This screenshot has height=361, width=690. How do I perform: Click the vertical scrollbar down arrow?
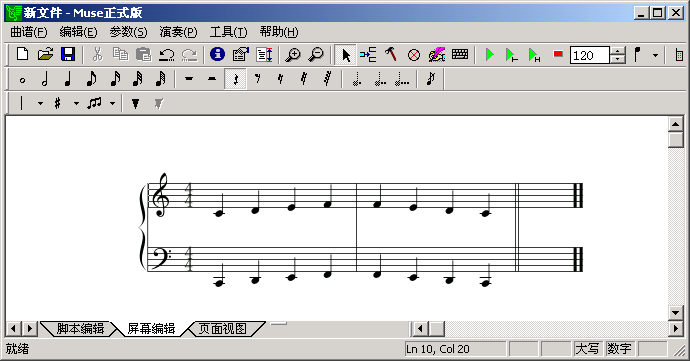pyautogui.click(x=675, y=313)
